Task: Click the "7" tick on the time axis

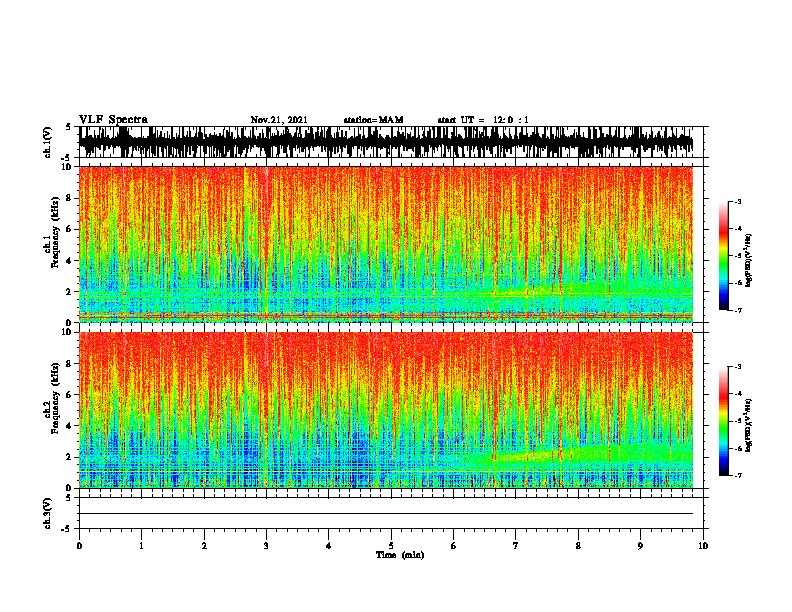Action: [x=516, y=545]
